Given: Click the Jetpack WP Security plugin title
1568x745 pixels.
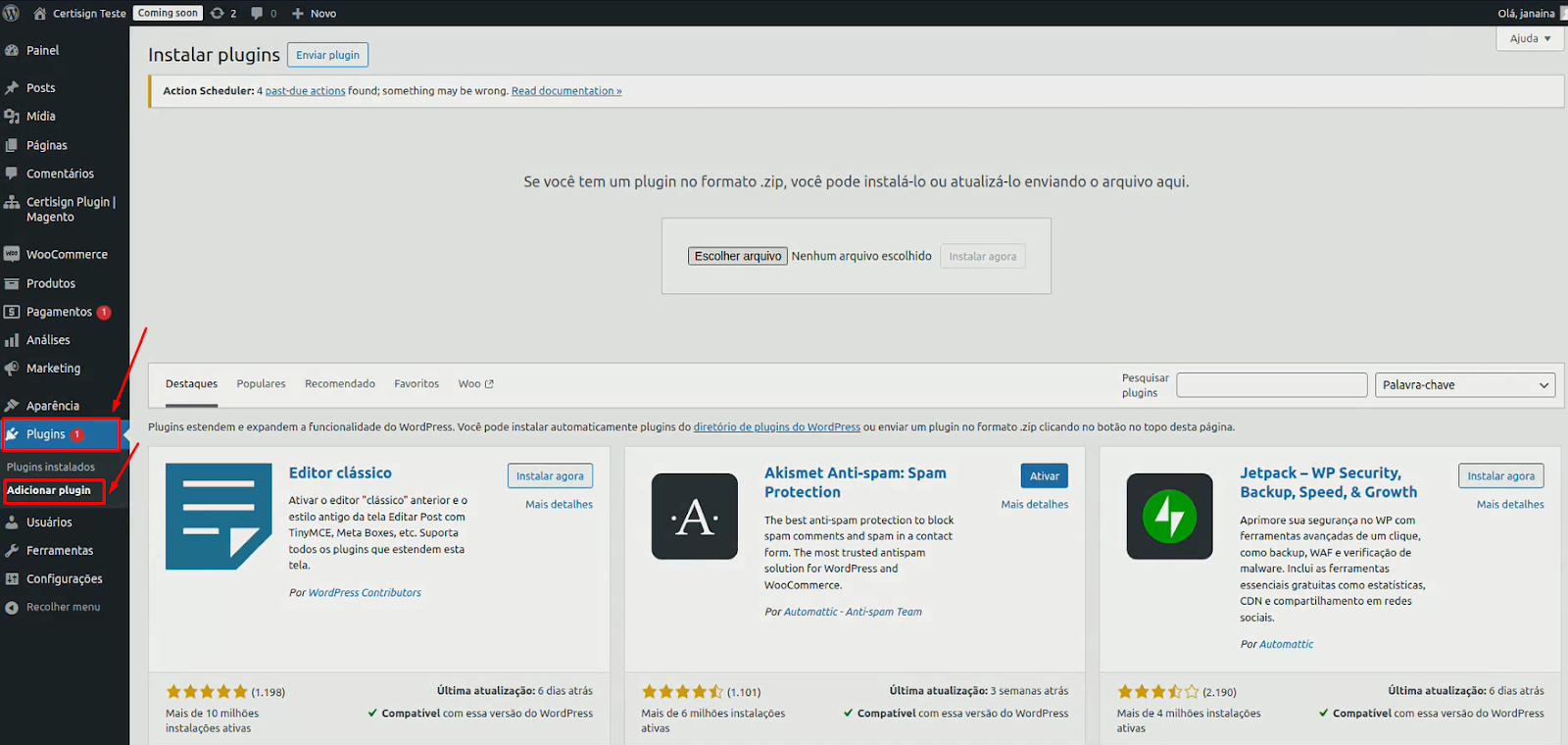Looking at the screenshot, I should click(1328, 482).
